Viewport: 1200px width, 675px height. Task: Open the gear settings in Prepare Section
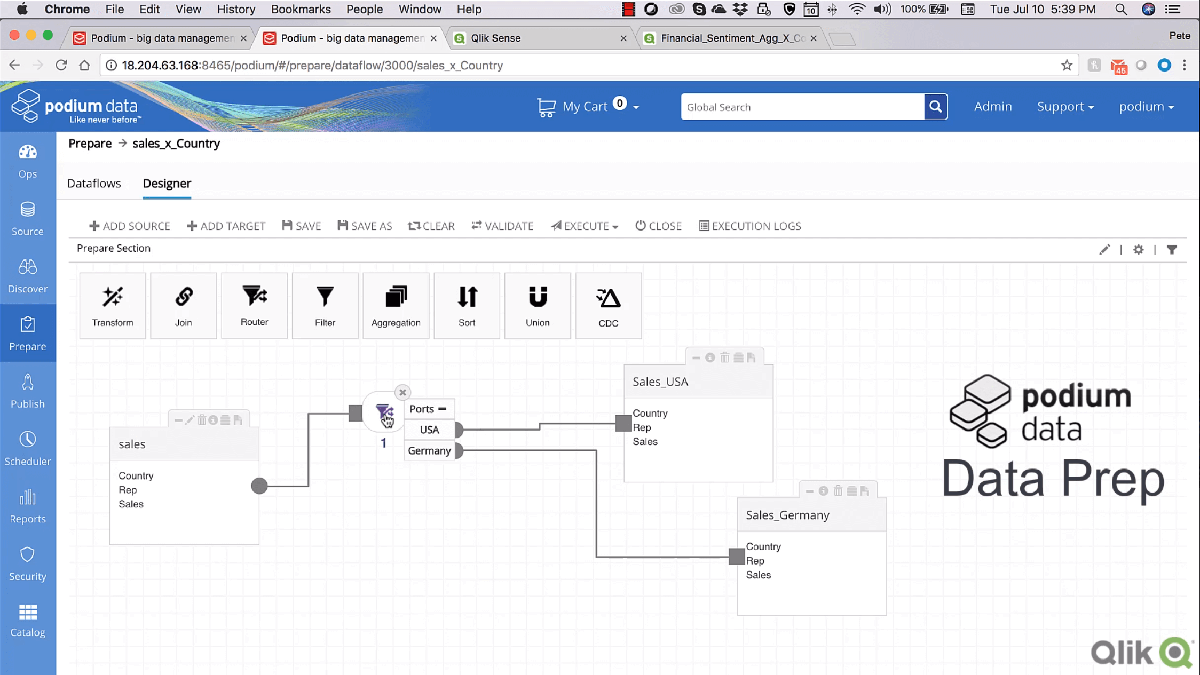coord(1138,250)
